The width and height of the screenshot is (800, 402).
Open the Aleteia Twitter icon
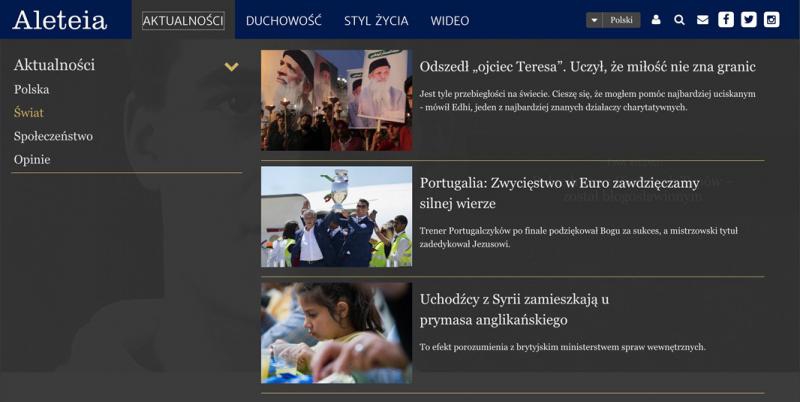748,20
